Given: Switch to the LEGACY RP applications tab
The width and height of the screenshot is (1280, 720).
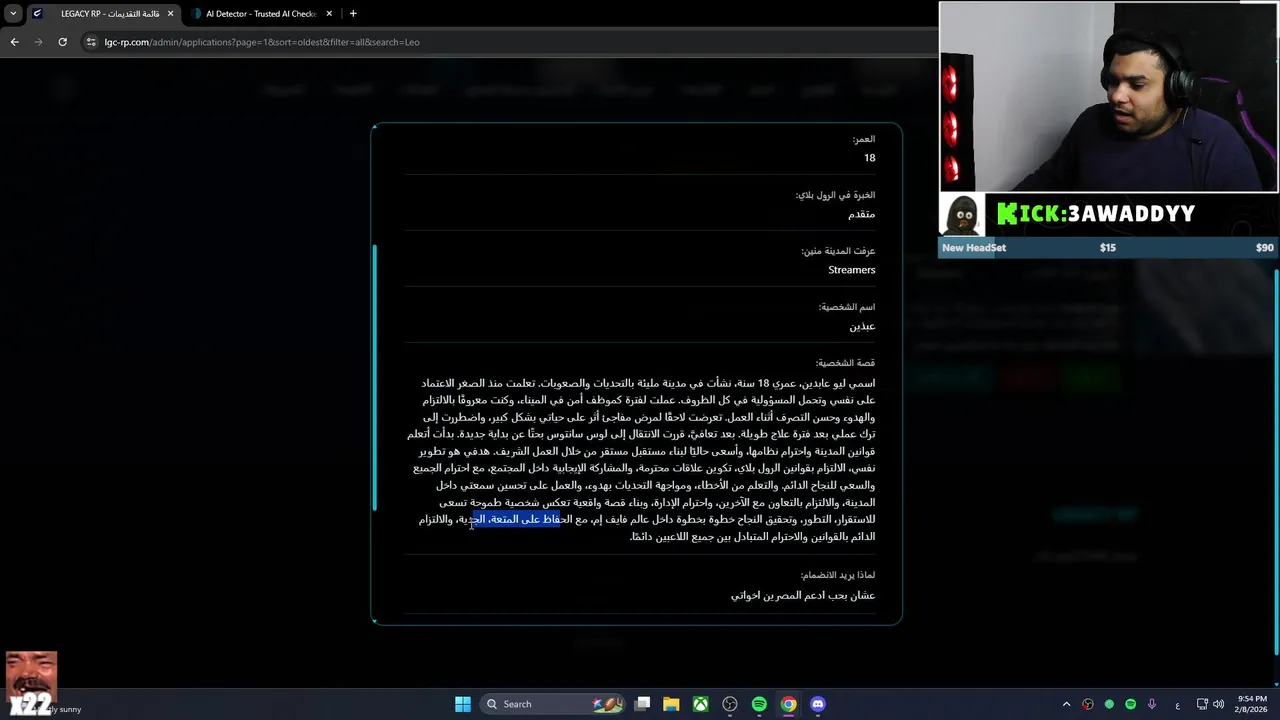Looking at the screenshot, I should (103, 14).
